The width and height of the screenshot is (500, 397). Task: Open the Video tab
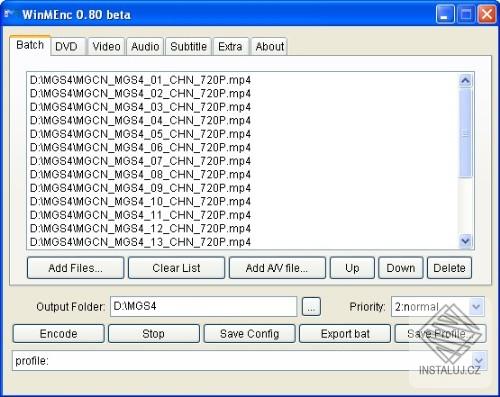106,47
